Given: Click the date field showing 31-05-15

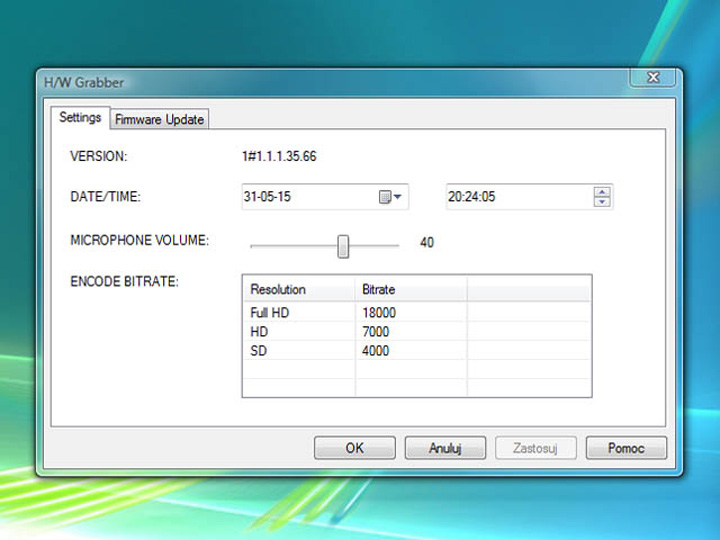Looking at the screenshot, I should click(325, 197).
